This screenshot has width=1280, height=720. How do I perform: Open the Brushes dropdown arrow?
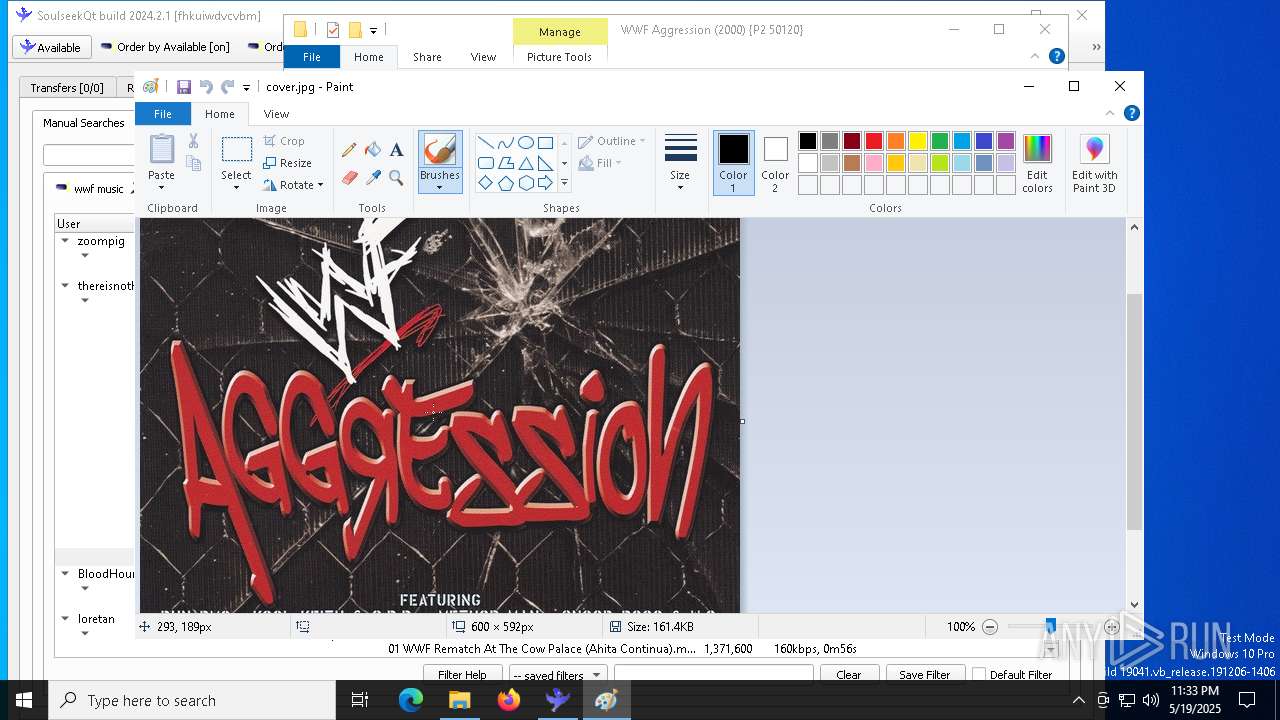click(439, 188)
